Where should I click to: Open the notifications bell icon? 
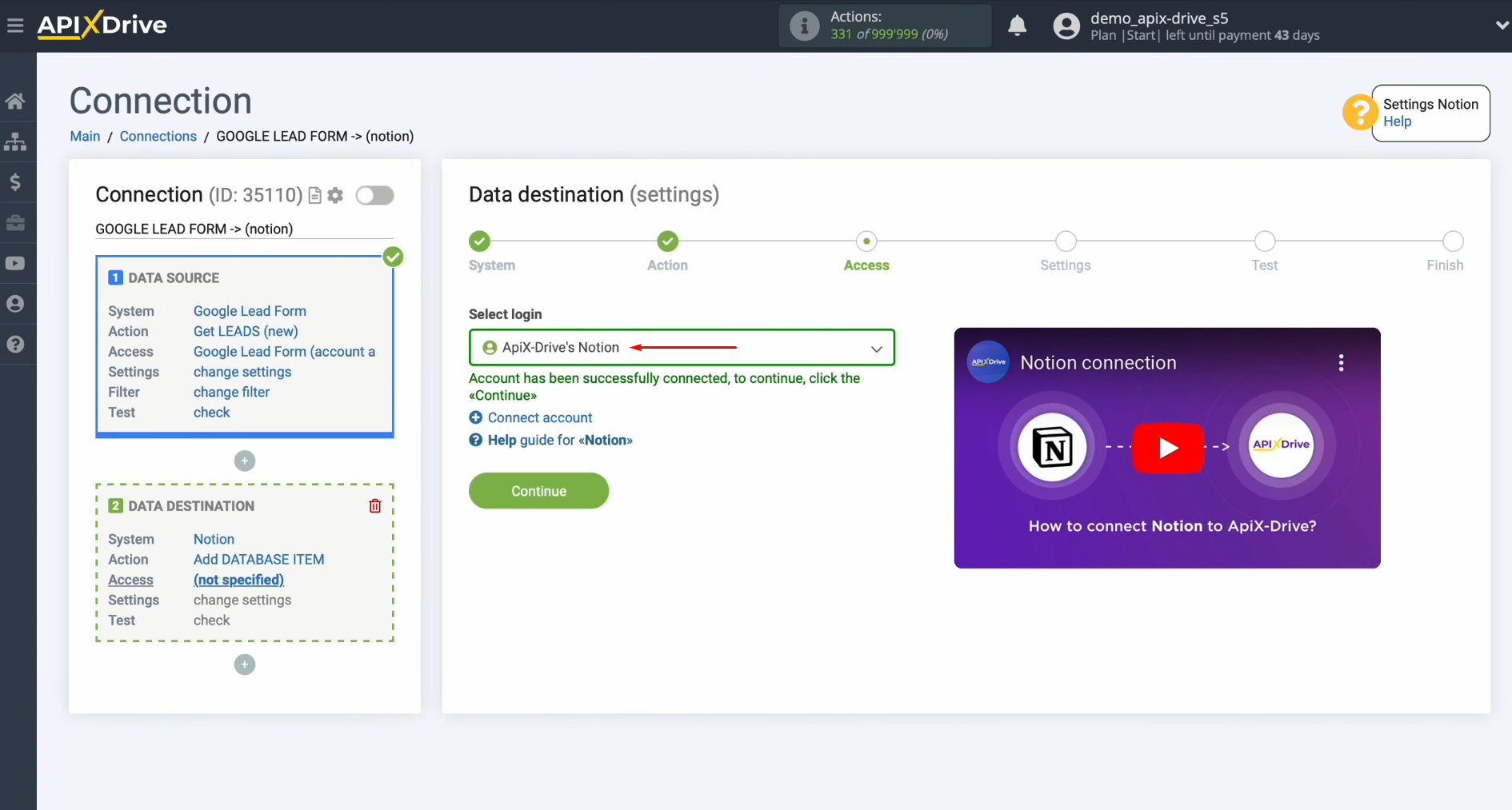click(1017, 26)
